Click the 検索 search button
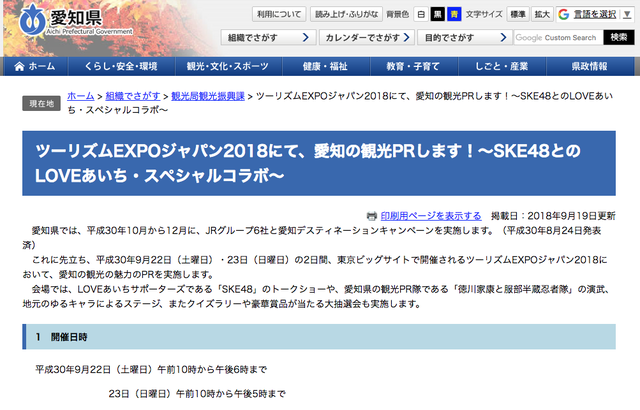The image size is (640, 410). click(x=619, y=38)
